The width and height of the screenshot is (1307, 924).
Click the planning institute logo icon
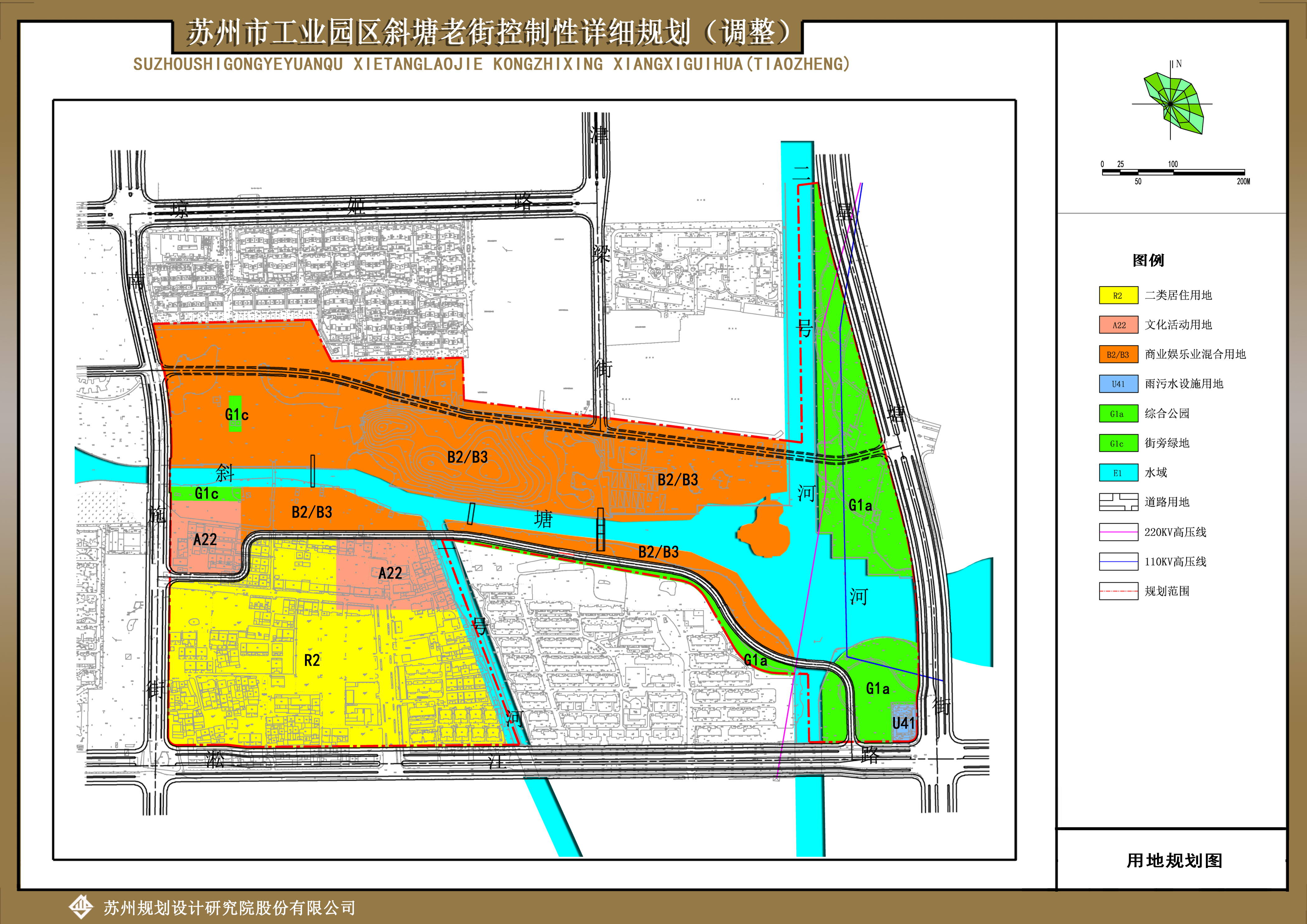[81, 908]
